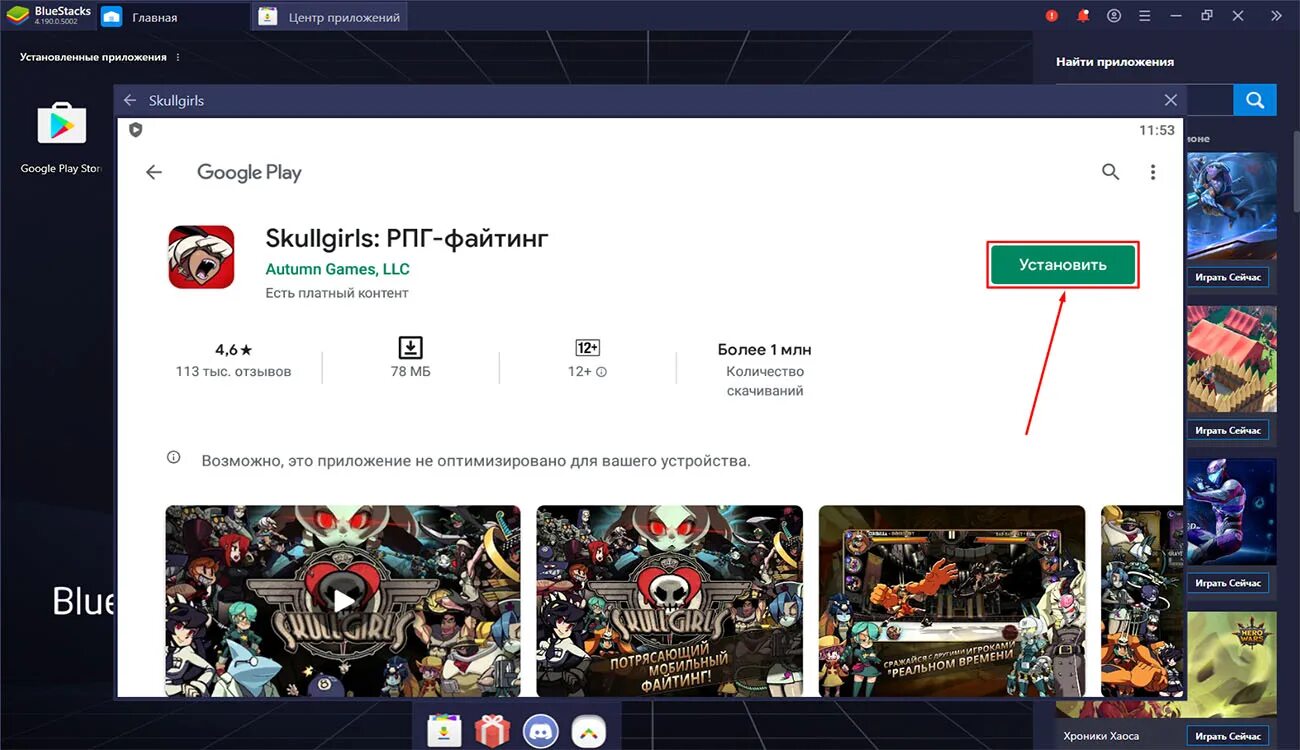The height and width of the screenshot is (750, 1300).
Task: Open the user account profile icon
Action: 1114,16
